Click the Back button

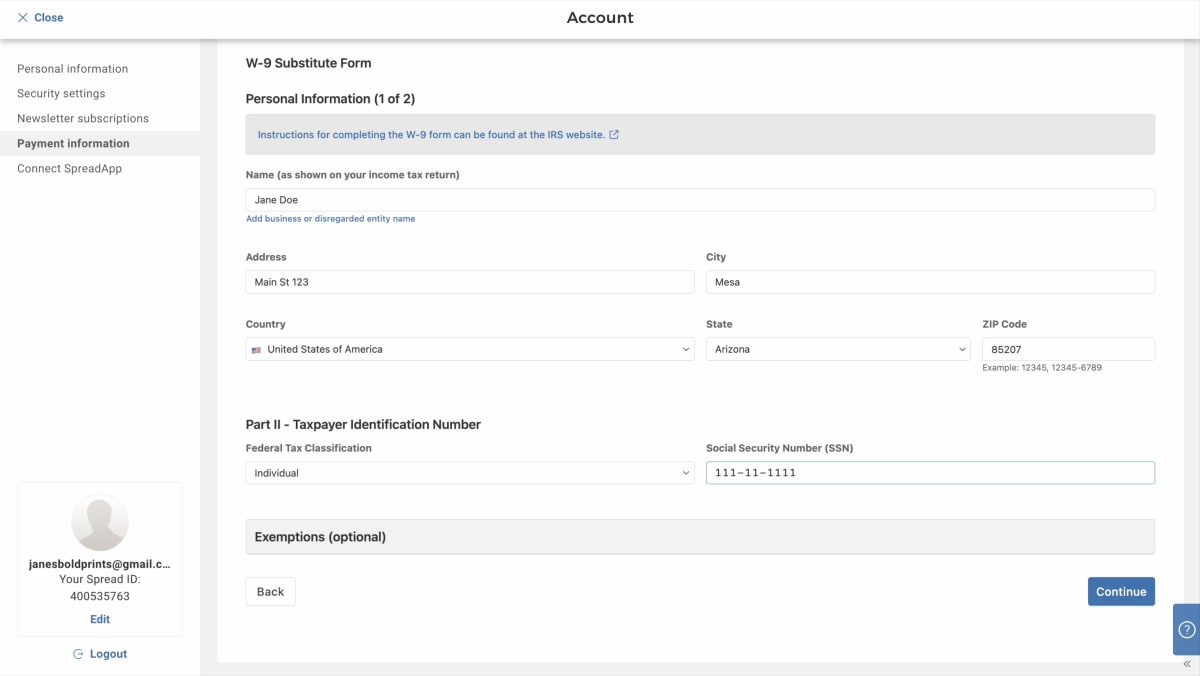(x=271, y=592)
